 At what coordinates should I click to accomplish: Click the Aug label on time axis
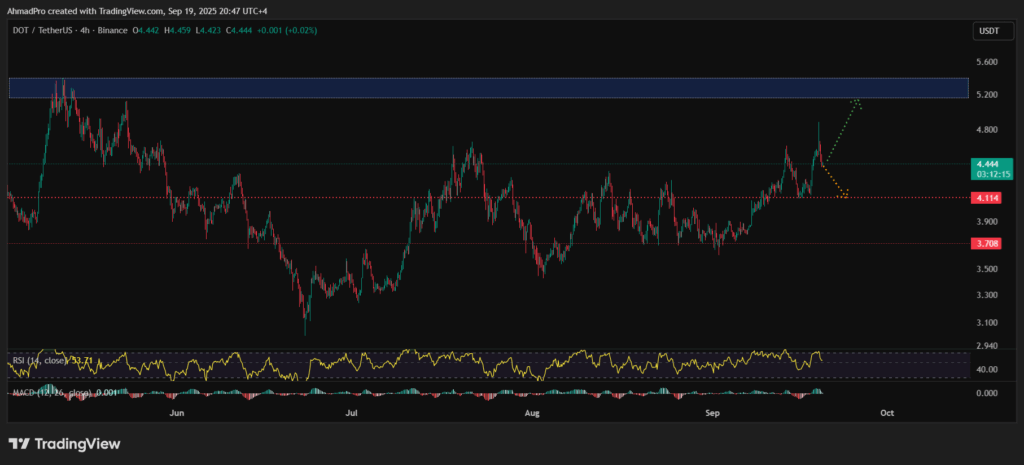click(533, 414)
